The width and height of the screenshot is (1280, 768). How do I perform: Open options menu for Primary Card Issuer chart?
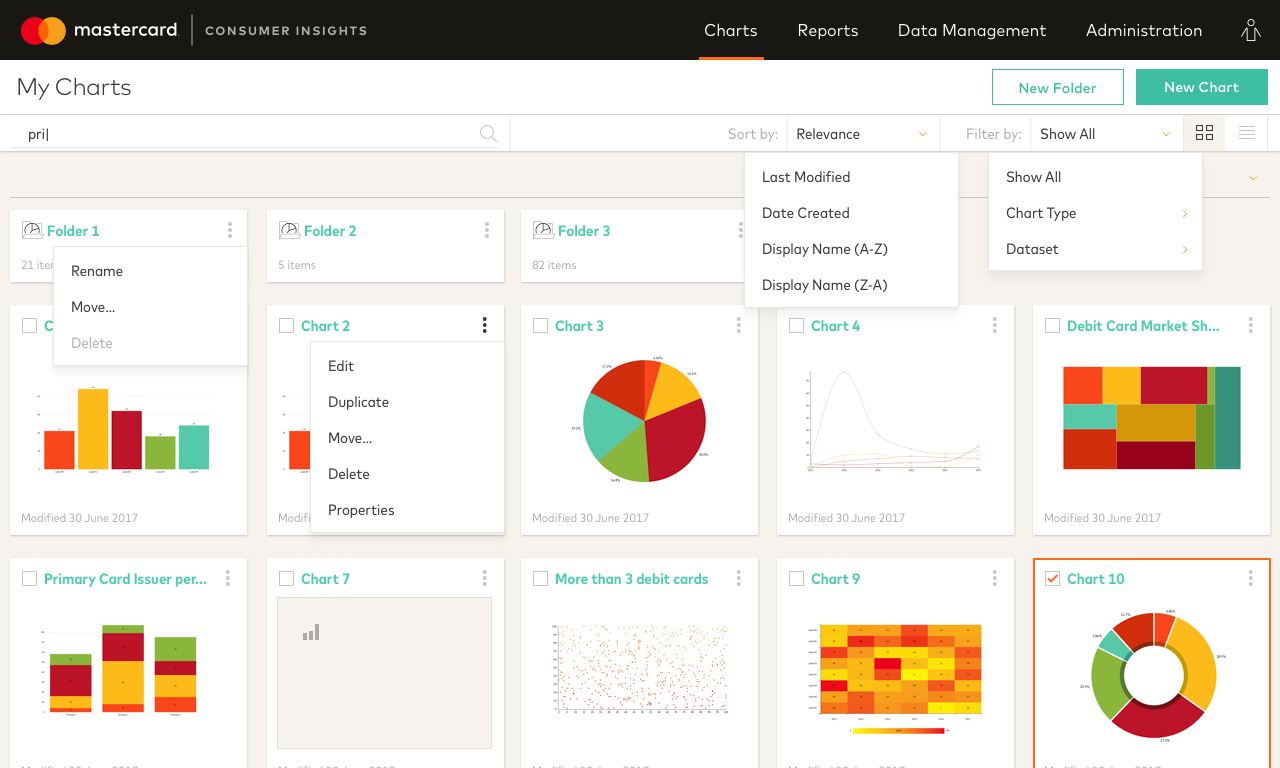tap(229, 578)
